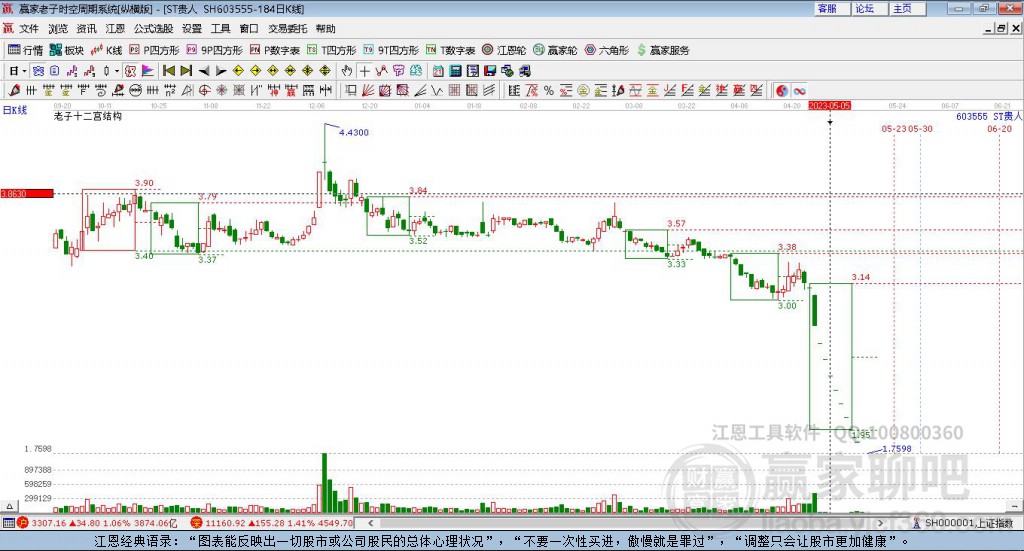Screen dimensions: 1024x551
Task: Open the 帮助 menu
Action: (325, 29)
